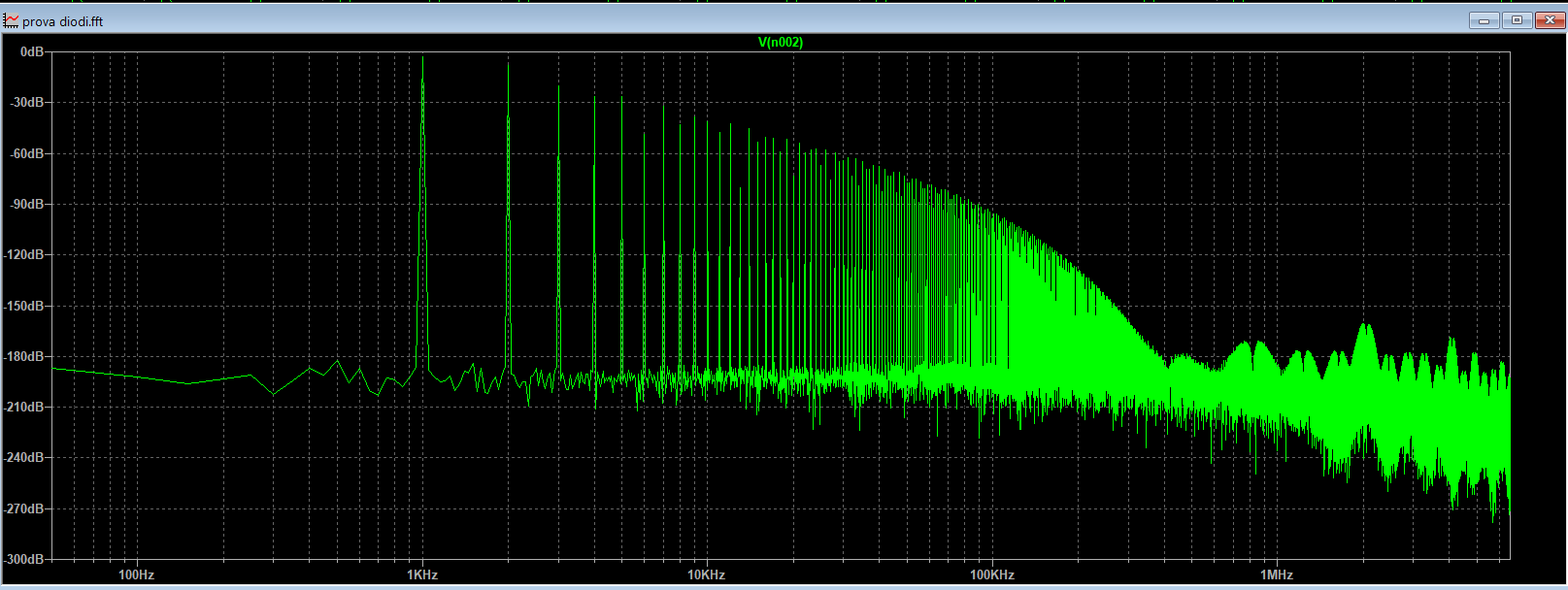The image size is (1568, 590).
Task: Click the -180dB vertical axis label
Action: click(23, 356)
